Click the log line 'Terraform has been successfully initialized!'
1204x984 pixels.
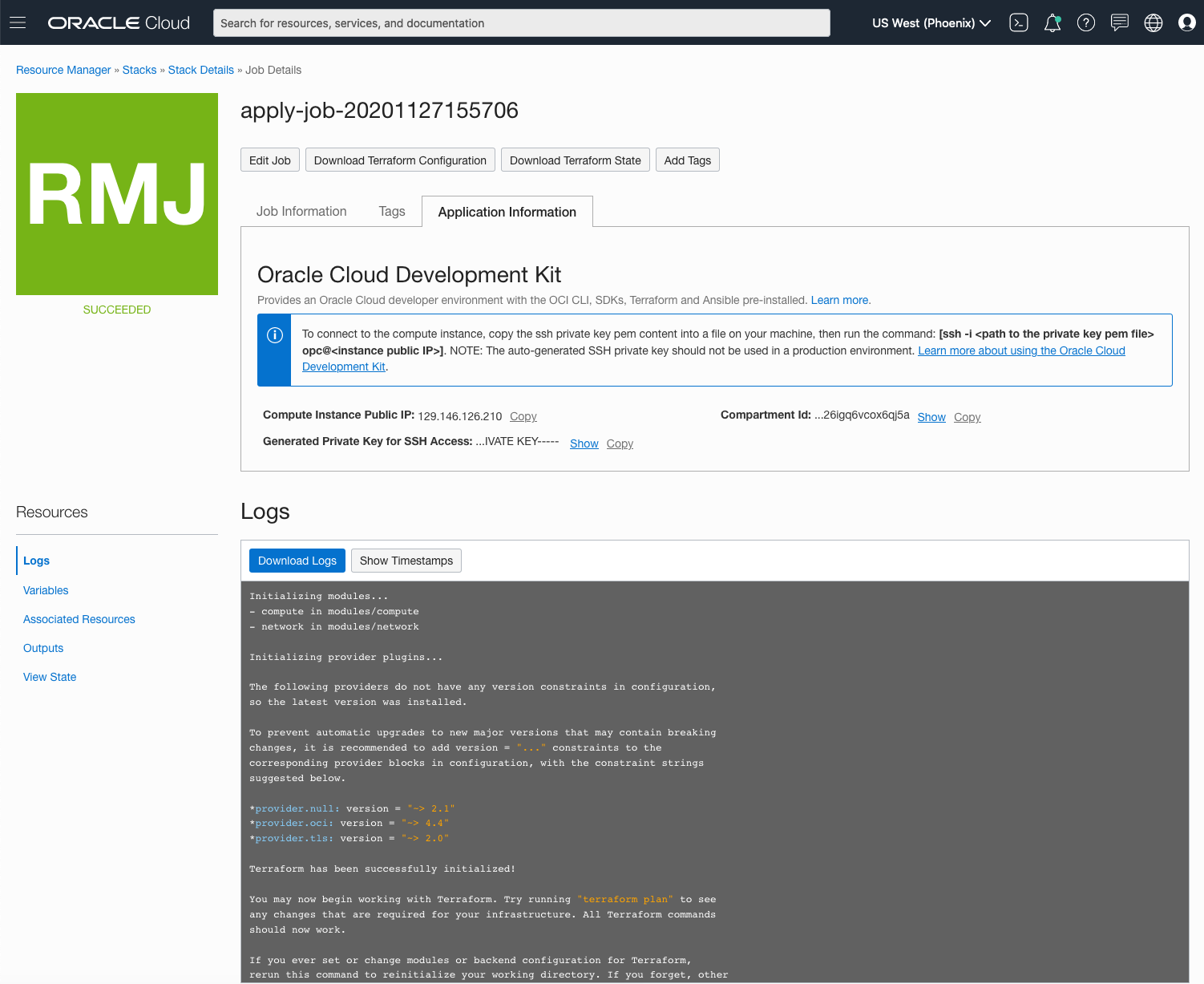click(x=382, y=869)
